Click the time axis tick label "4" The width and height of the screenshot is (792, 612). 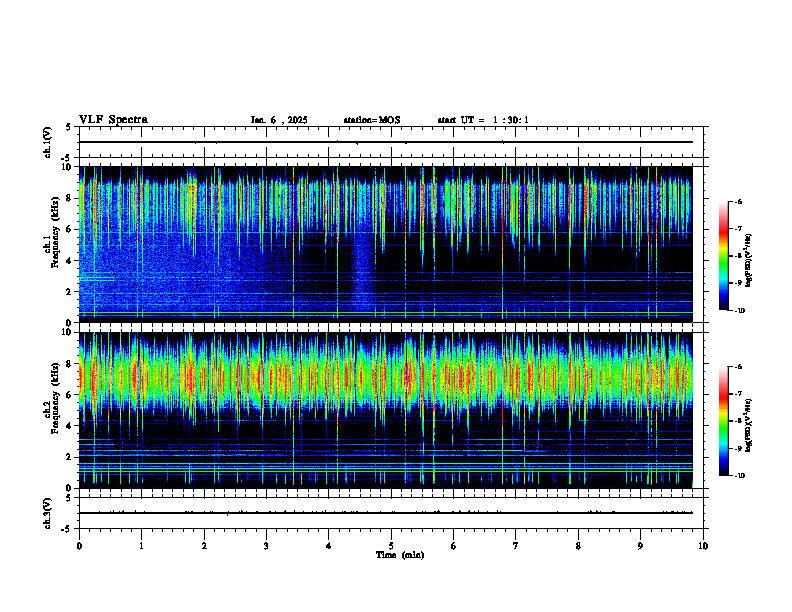(329, 546)
